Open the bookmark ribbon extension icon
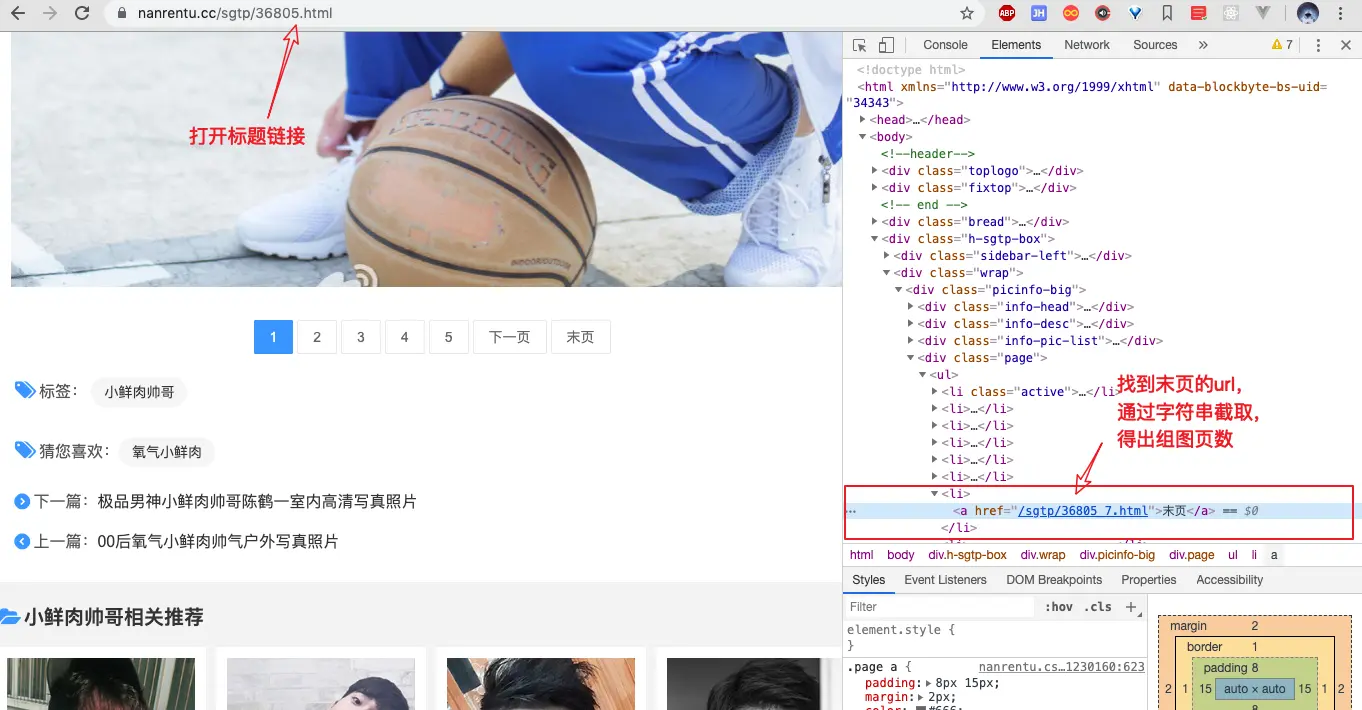 point(1167,13)
